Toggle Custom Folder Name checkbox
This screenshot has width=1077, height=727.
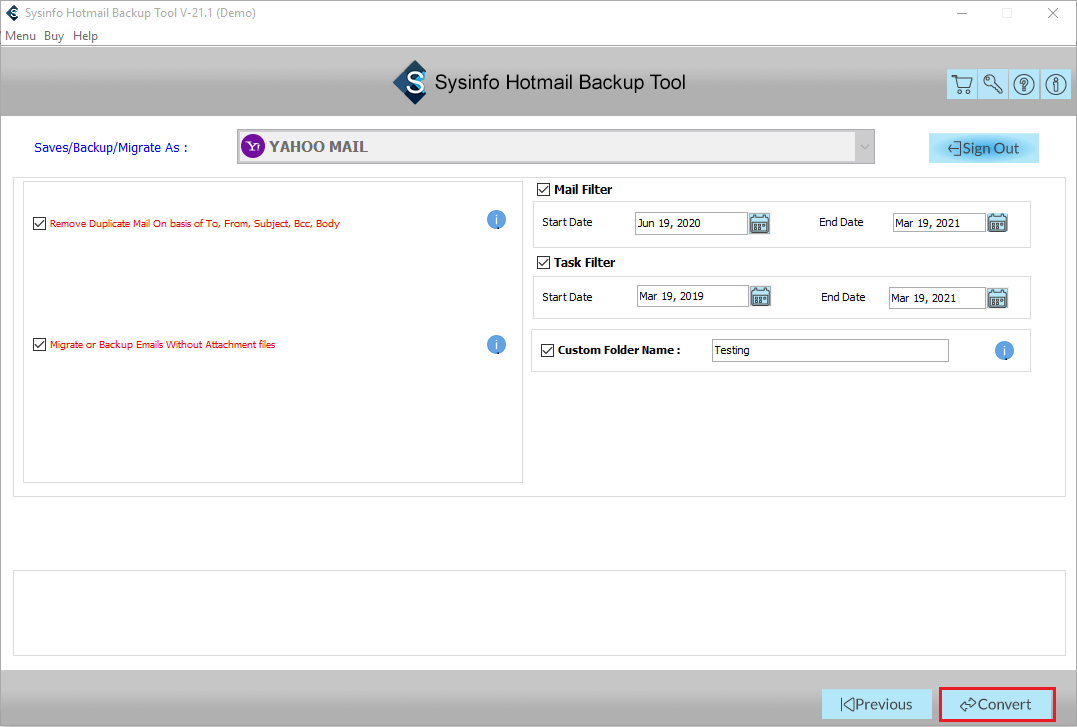(x=547, y=350)
